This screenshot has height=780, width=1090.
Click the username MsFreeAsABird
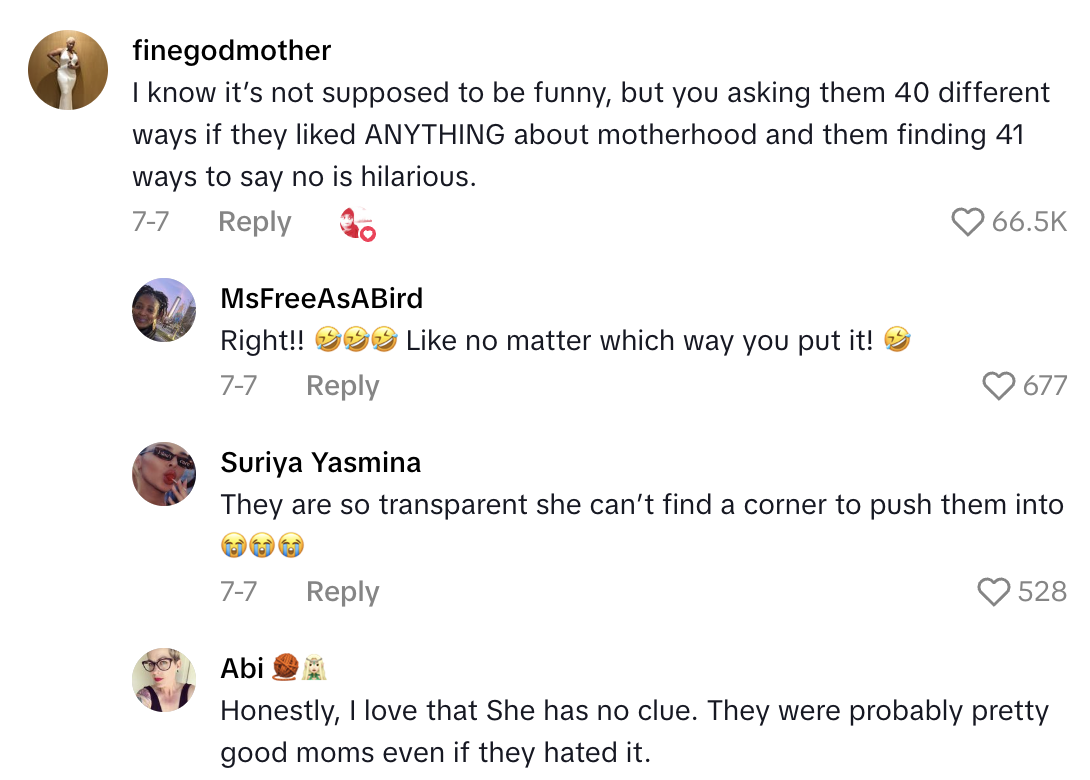coord(321,298)
